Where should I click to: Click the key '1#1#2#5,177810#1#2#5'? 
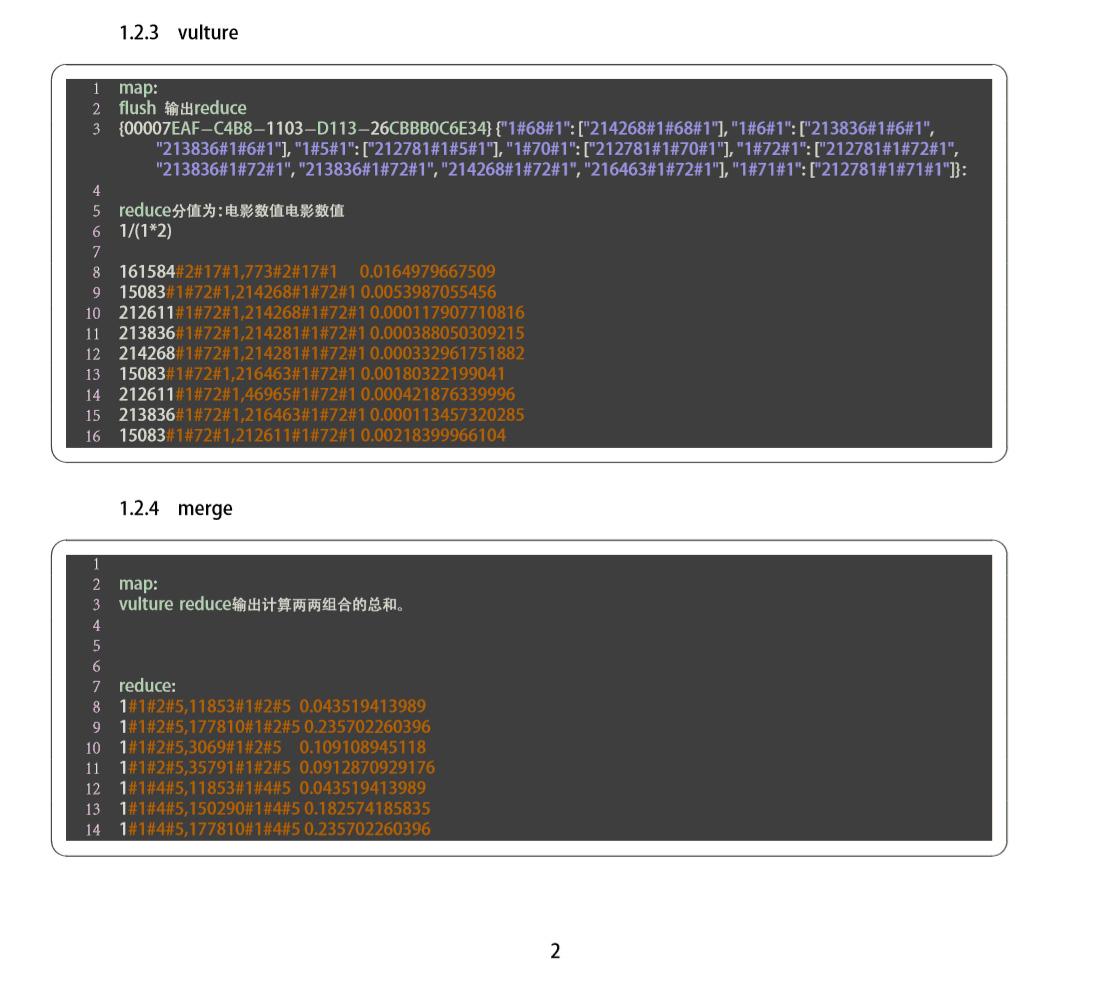(x=209, y=727)
